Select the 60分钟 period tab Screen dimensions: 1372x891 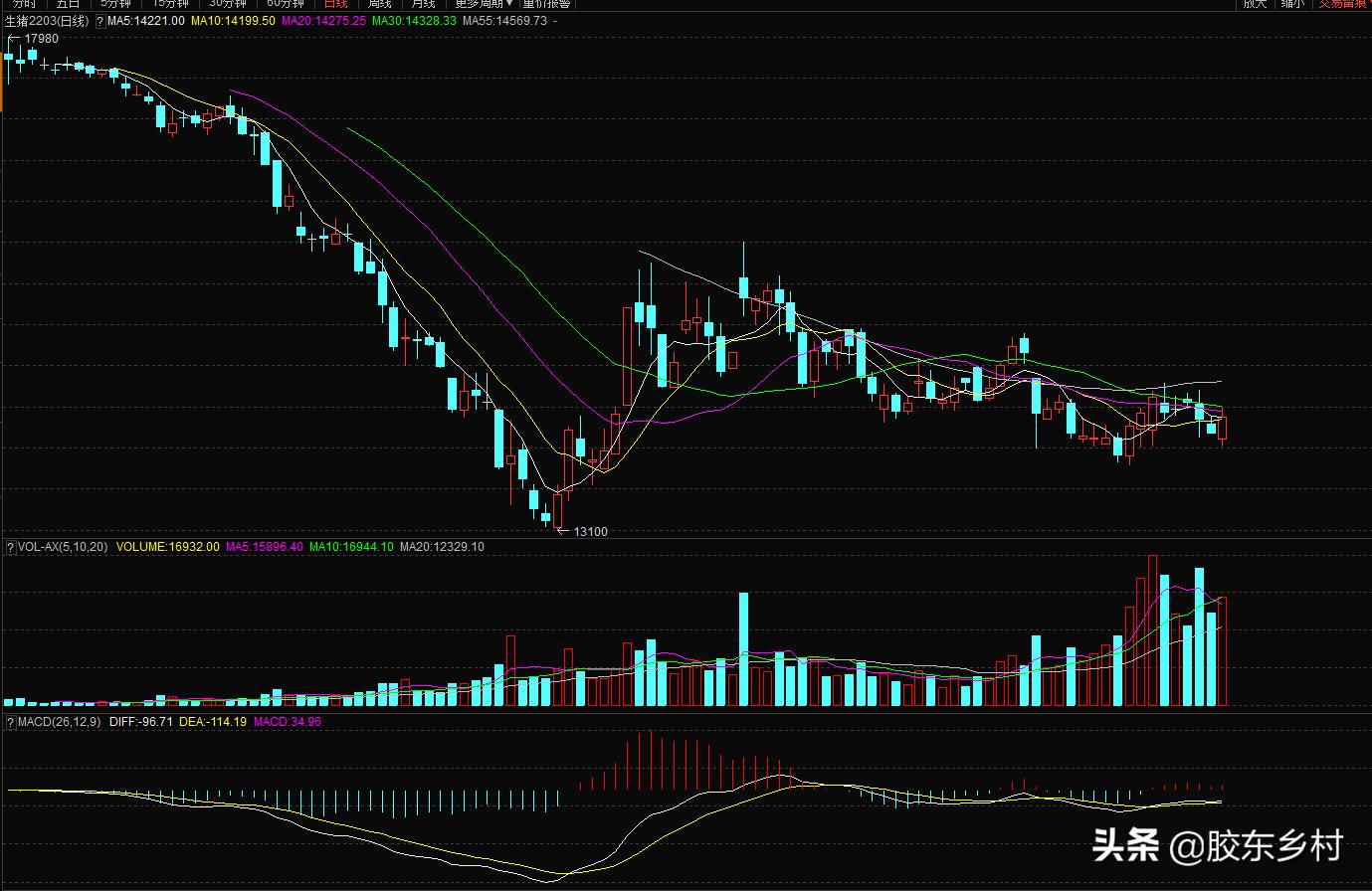click(286, 4)
